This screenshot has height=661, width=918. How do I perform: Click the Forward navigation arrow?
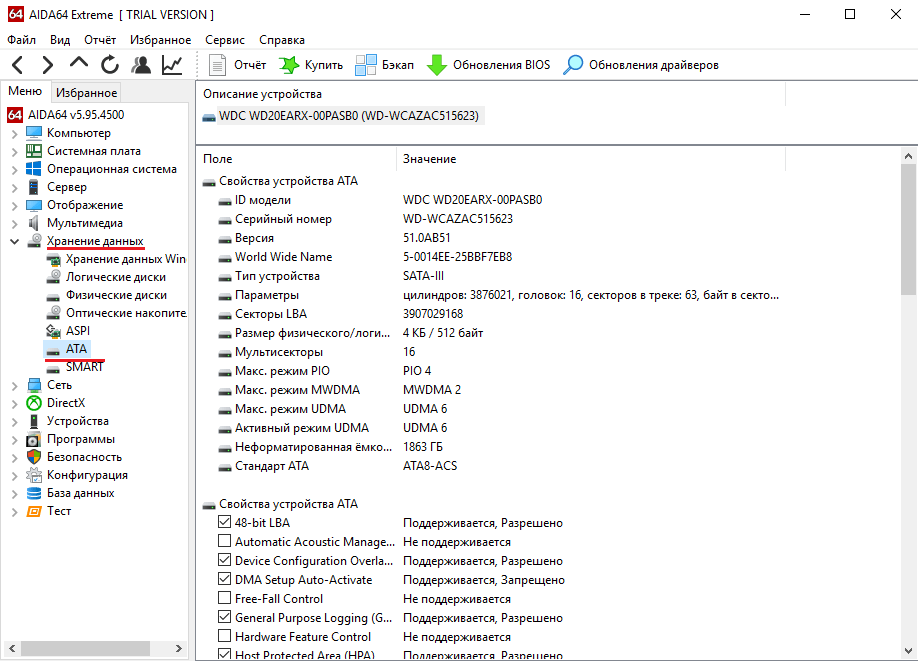coord(48,65)
